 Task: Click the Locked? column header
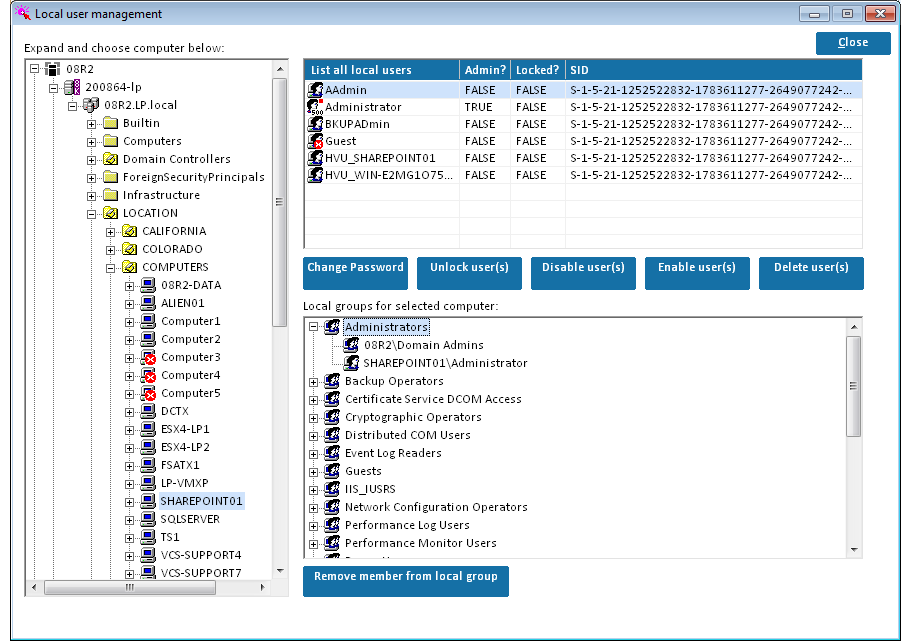537,70
